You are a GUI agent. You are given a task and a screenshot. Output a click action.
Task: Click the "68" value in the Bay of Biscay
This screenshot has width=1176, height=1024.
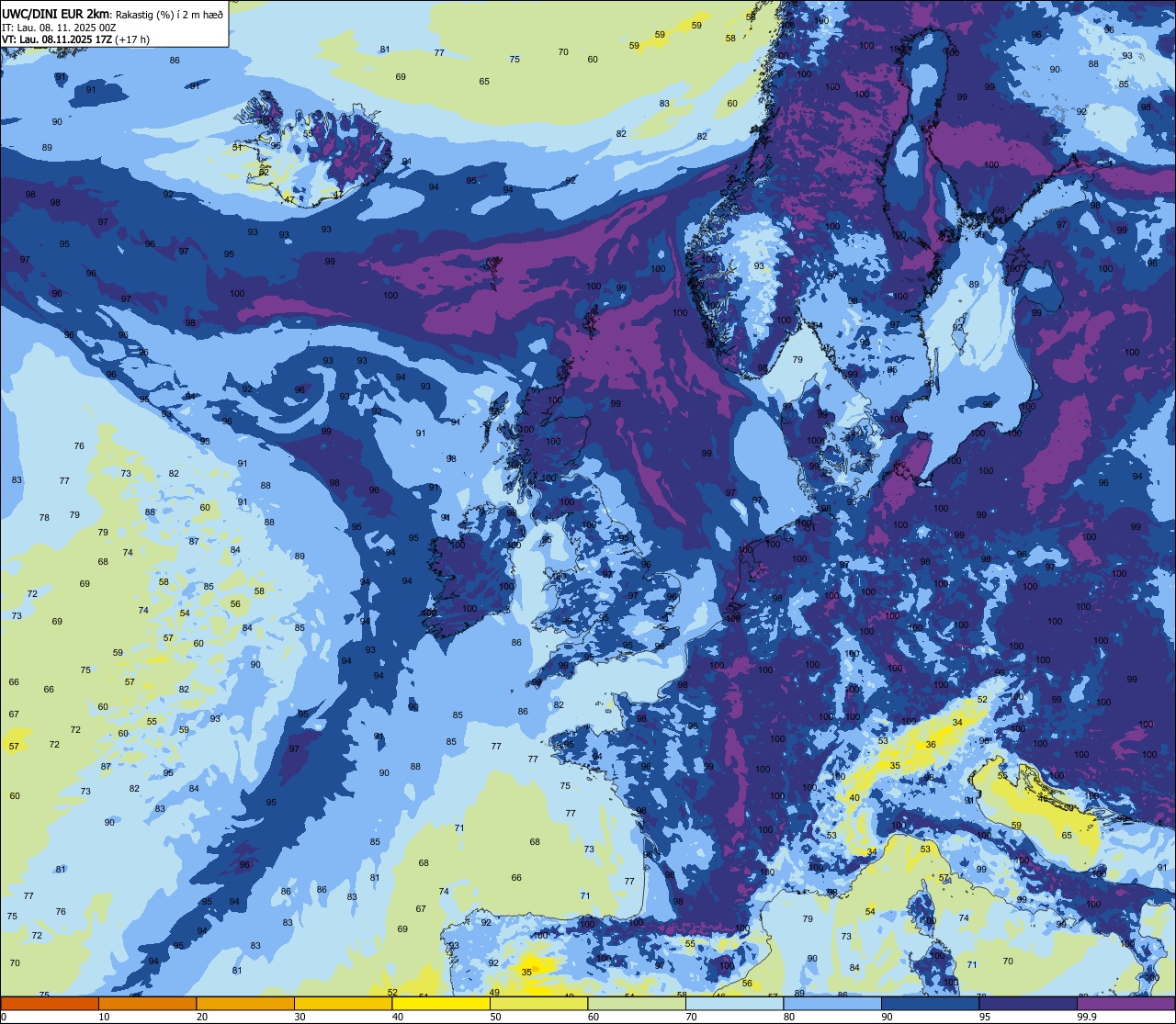point(535,842)
